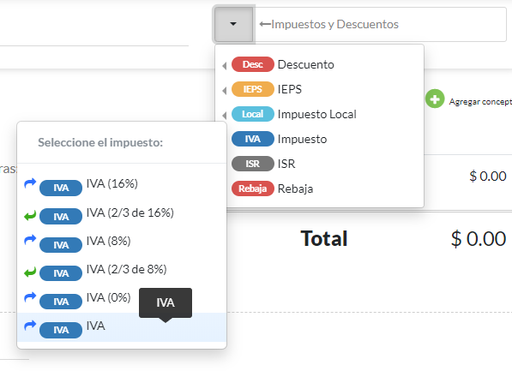This screenshot has height=371, width=512.
Task: Click the light blue Local badge
Action: tap(253, 114)
